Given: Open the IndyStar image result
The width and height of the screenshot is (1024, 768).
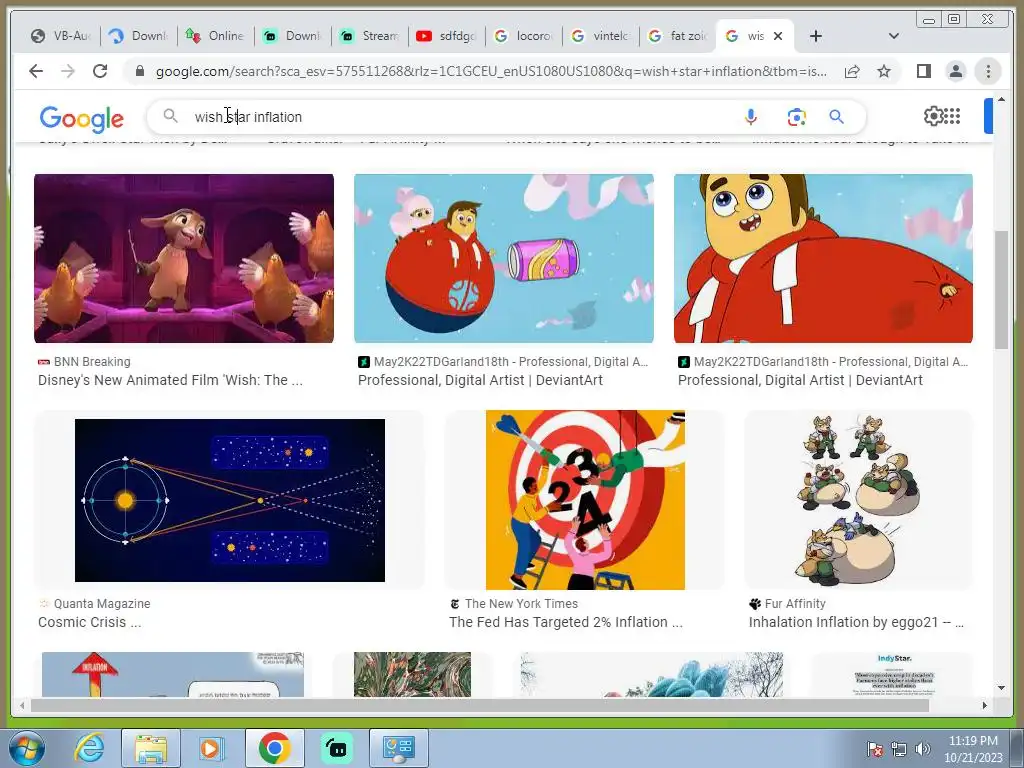Looking at the screenshot, I should coord(893,674).
